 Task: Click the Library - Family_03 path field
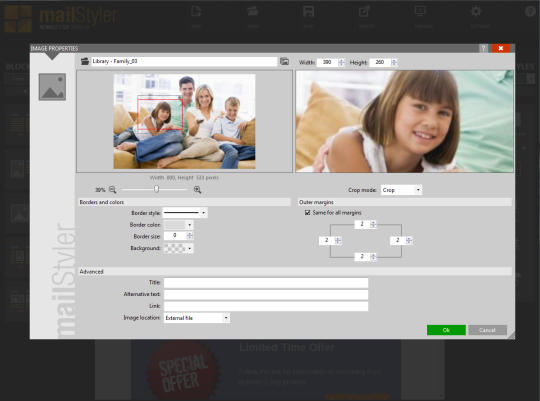tap(184, 61)
